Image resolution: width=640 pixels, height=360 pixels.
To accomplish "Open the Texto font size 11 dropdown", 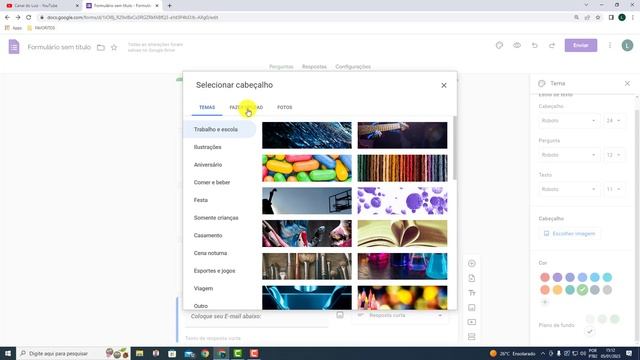I will [613, 189].
